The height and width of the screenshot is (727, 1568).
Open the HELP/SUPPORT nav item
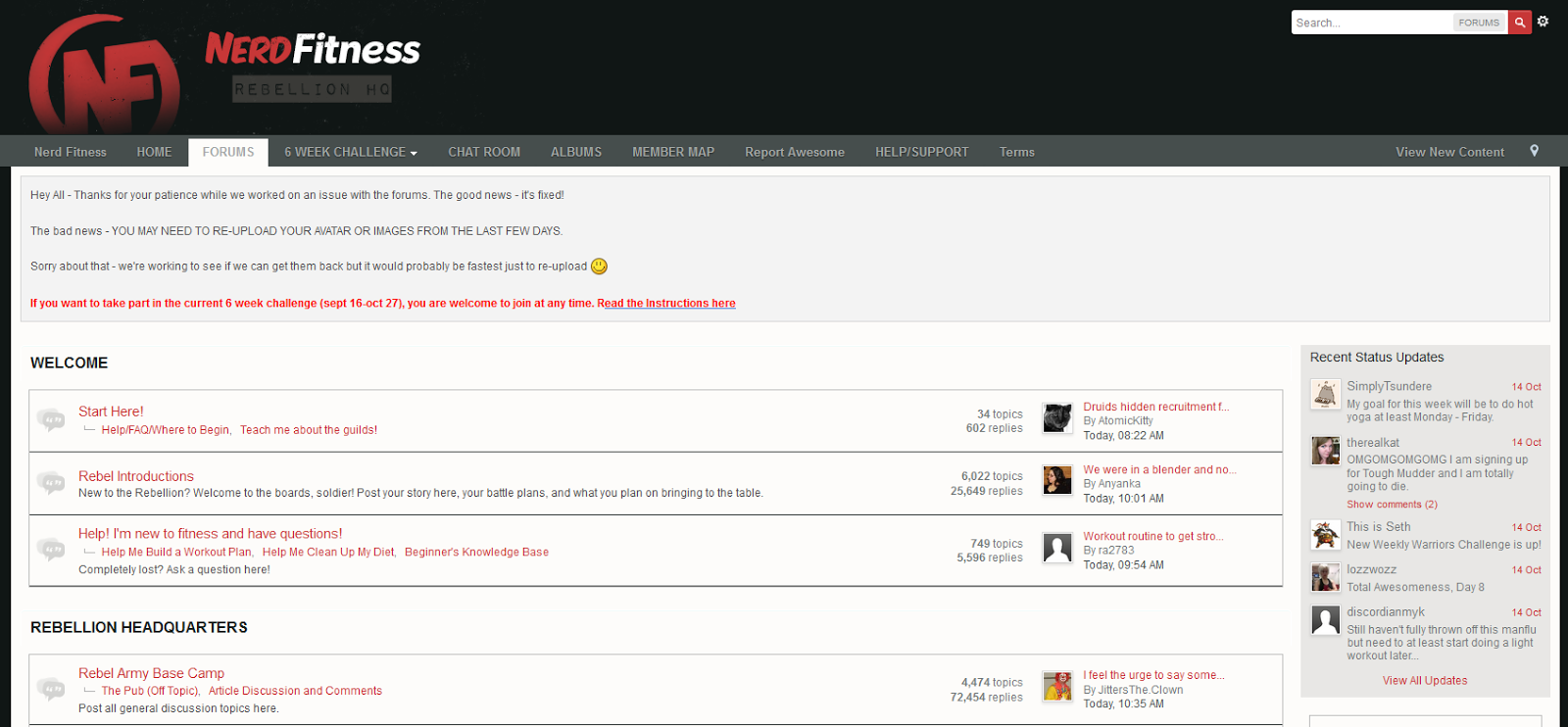[922, 152]
